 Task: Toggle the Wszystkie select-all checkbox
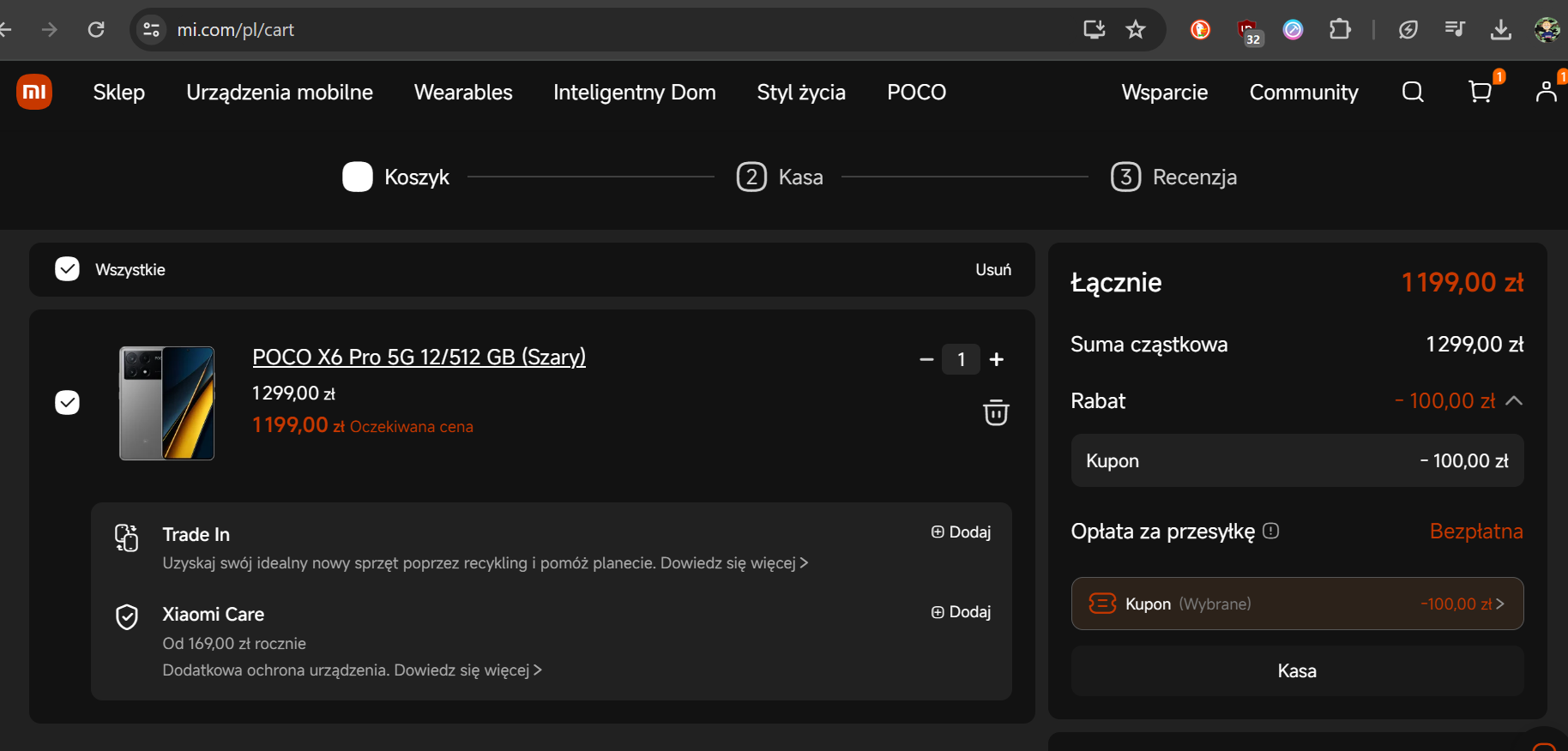pyautogui.click(x=67, y=269)
